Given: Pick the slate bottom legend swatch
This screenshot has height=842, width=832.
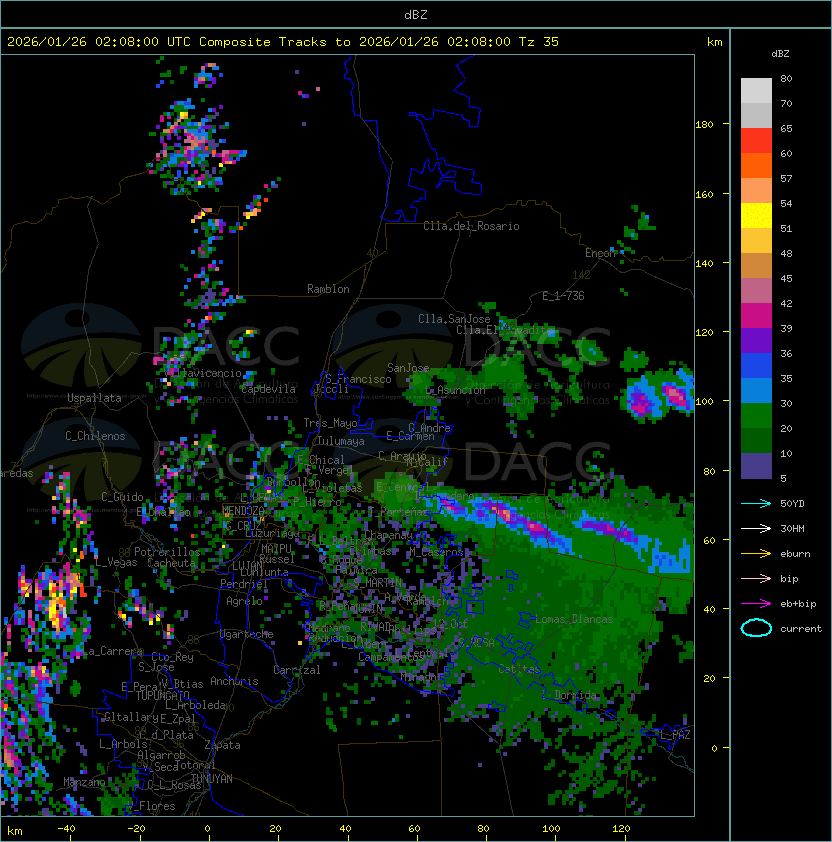Looking at the screenshot, I should pos(756,466).
